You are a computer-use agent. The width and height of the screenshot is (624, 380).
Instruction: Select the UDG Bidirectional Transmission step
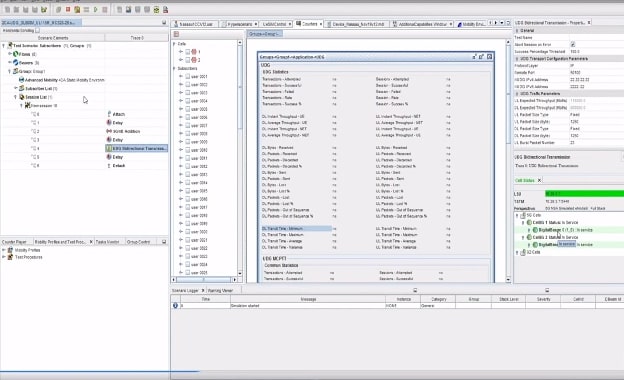pos(136,148)
